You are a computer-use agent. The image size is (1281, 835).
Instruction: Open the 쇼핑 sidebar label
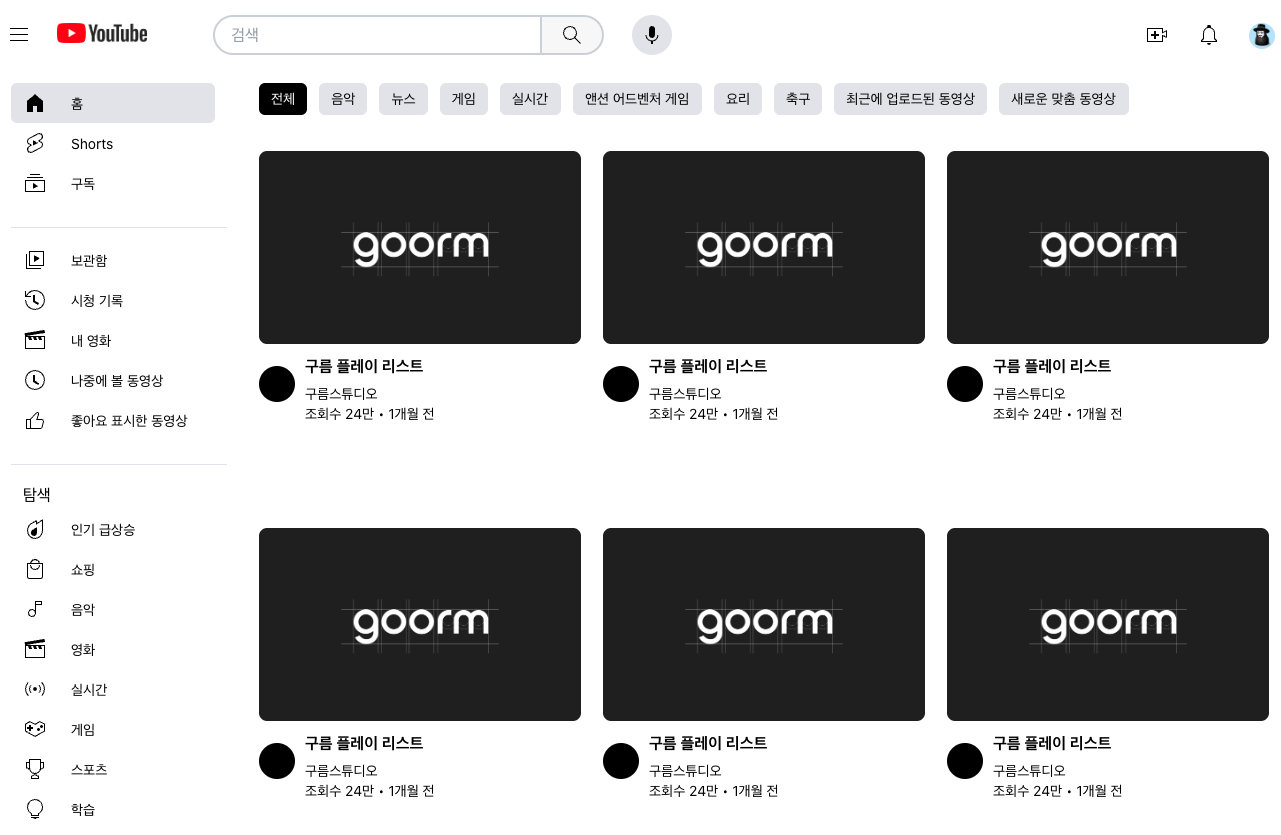(83, 569)
